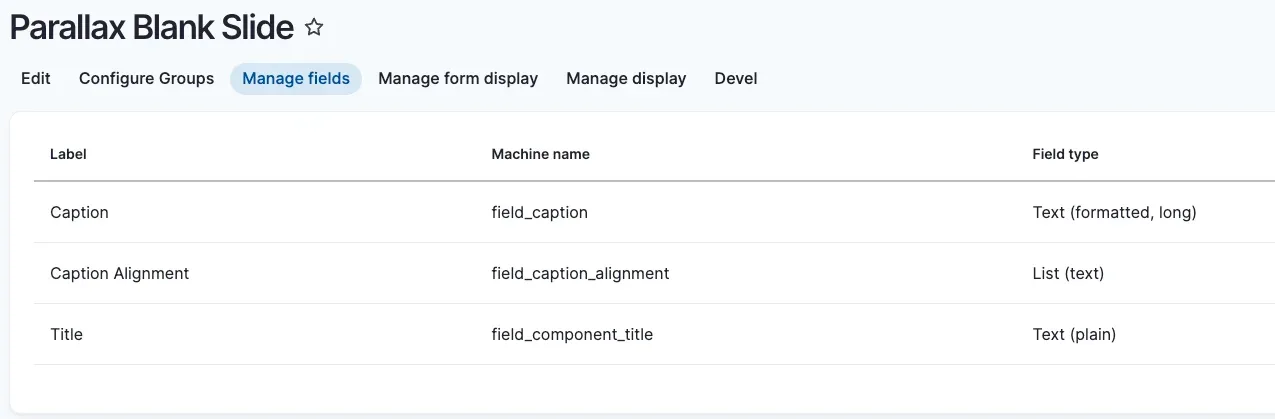
Task: Click the field_caption_alignment machine name
Action: (580, 273)
